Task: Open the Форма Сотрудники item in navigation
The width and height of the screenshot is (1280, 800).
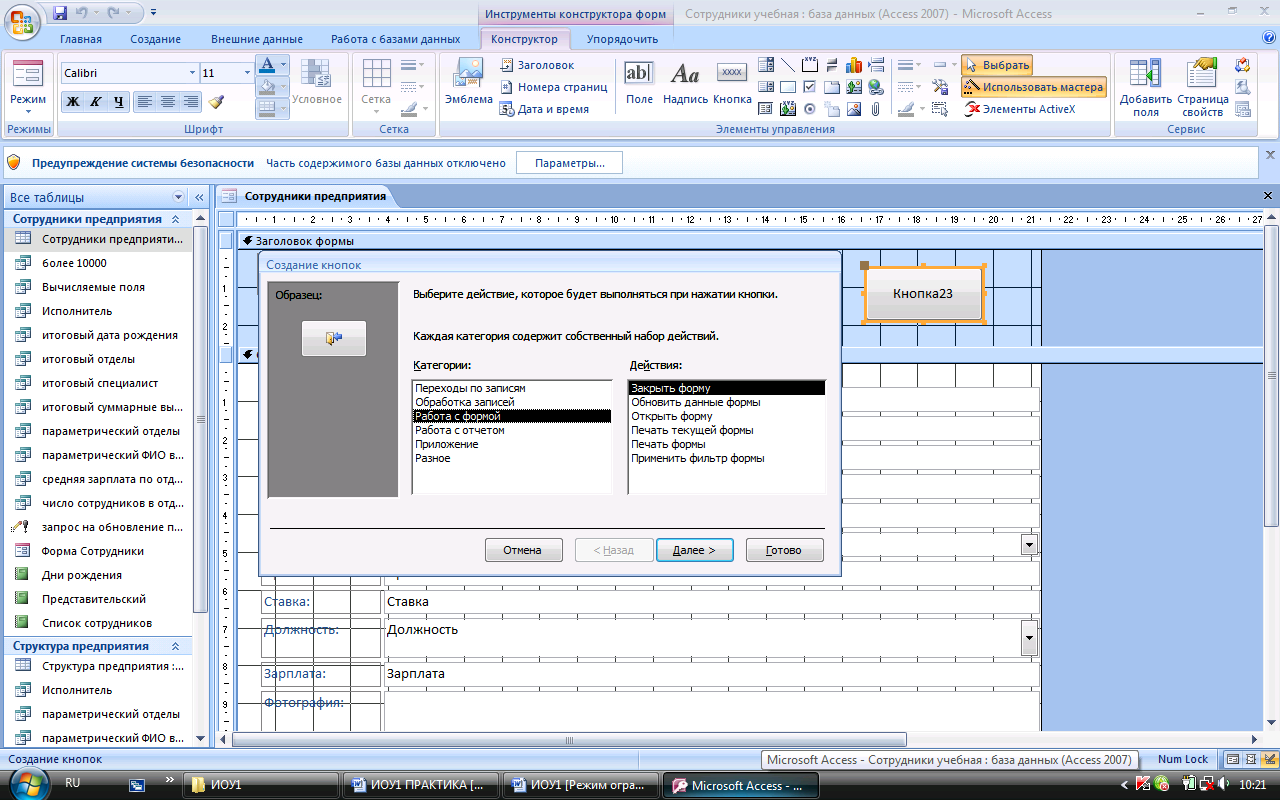Action: pyautogui.click(x=93, y=551)
